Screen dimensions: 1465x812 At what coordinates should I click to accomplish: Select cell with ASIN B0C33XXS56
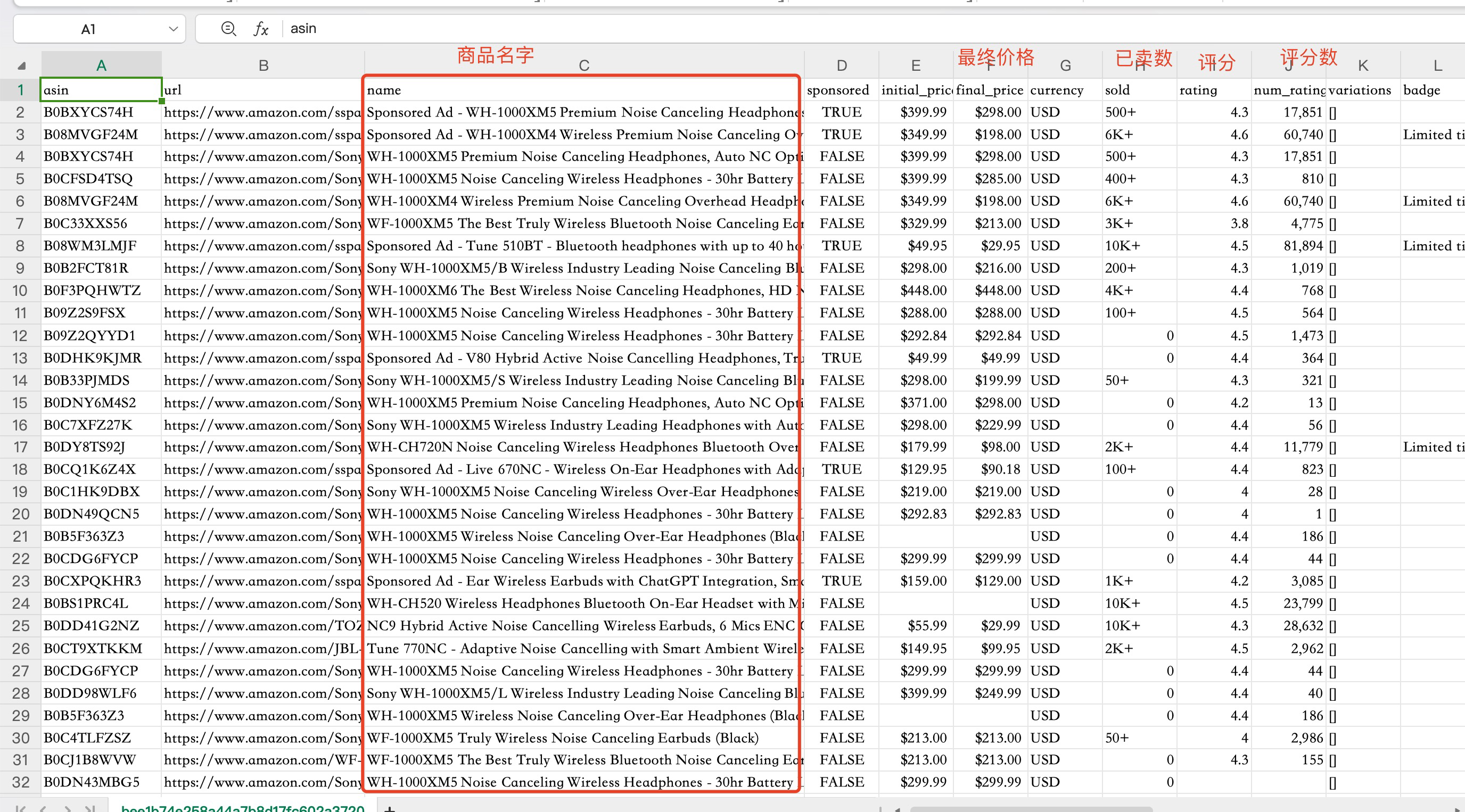pos(101,223)
